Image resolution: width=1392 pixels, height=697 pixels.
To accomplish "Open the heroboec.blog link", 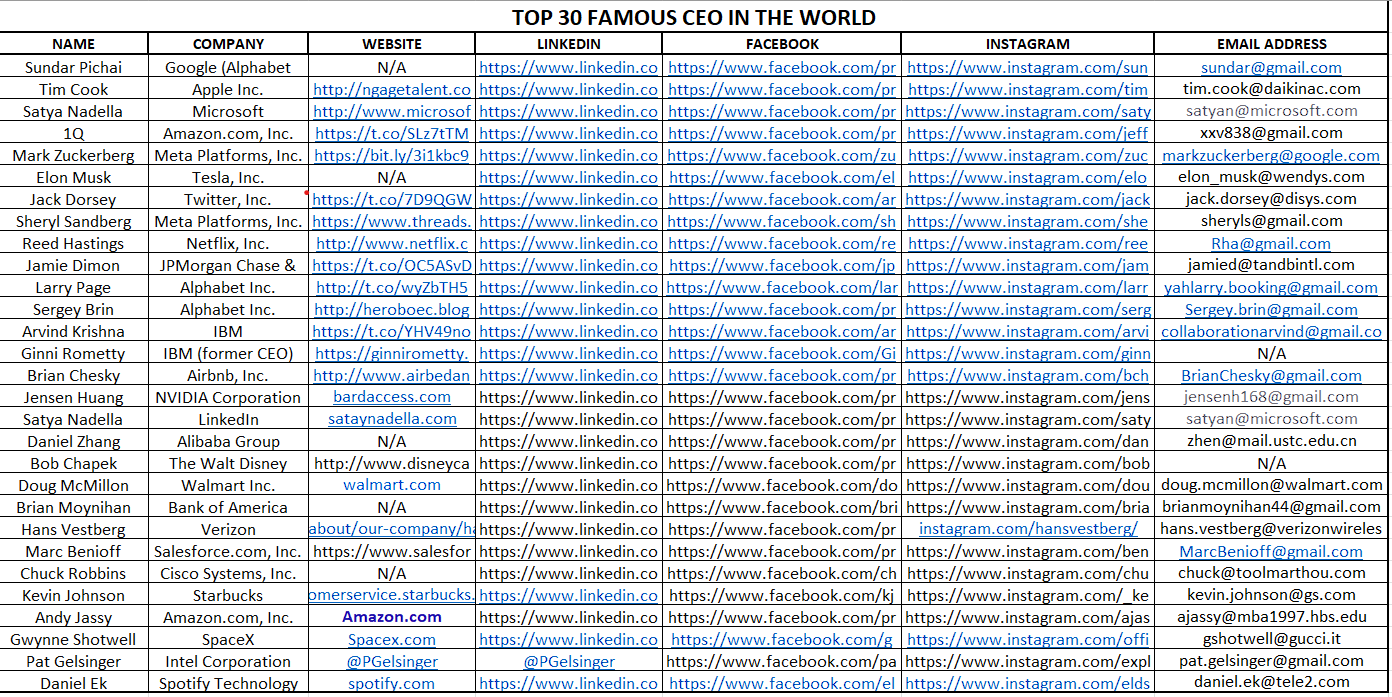I will [392, 309].
